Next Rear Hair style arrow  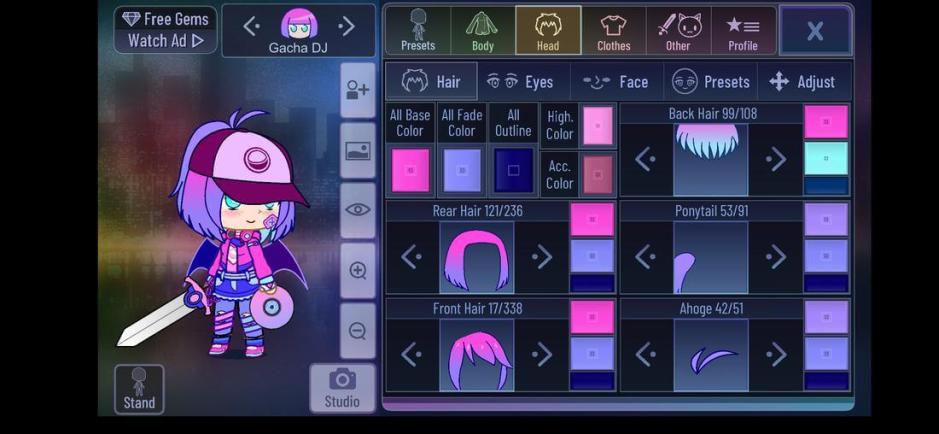tap(541, 257)
